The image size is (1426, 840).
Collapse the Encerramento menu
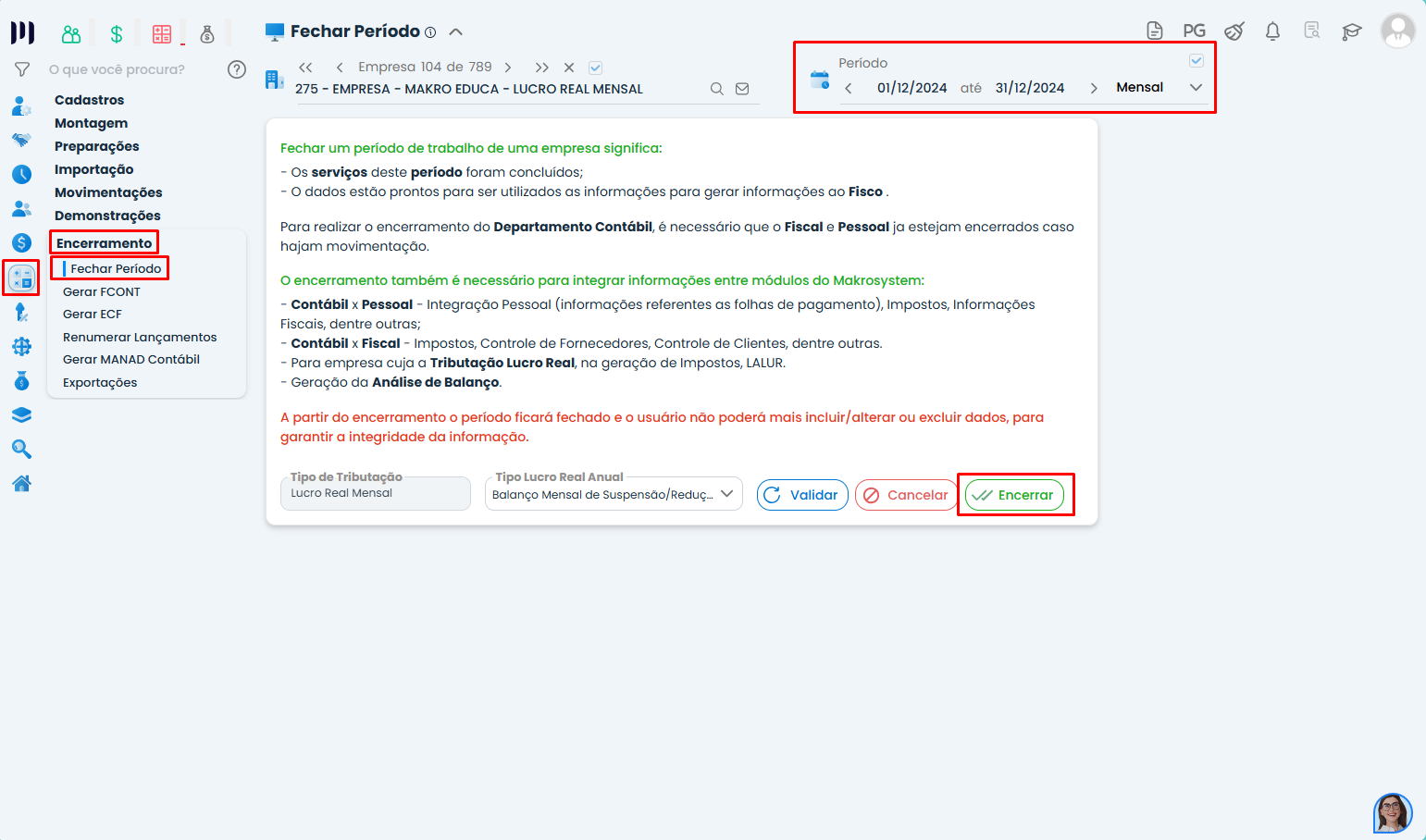[x=104, y=243]
